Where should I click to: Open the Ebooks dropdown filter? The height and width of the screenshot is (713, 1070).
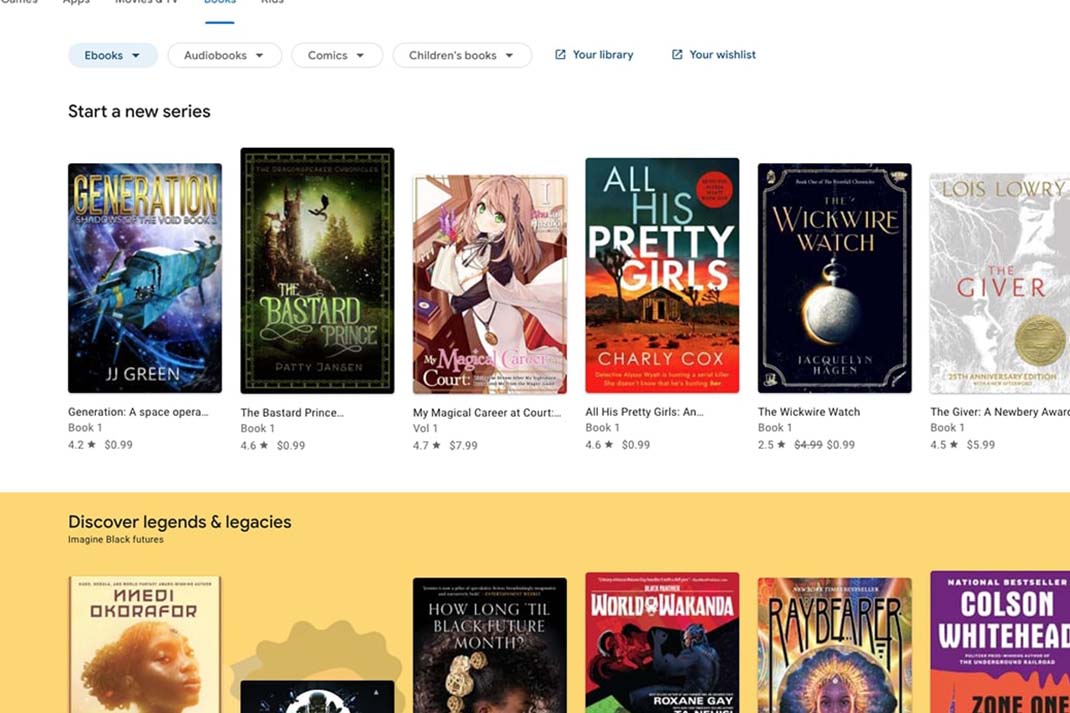pyautogui.click(x=113, y=55)
